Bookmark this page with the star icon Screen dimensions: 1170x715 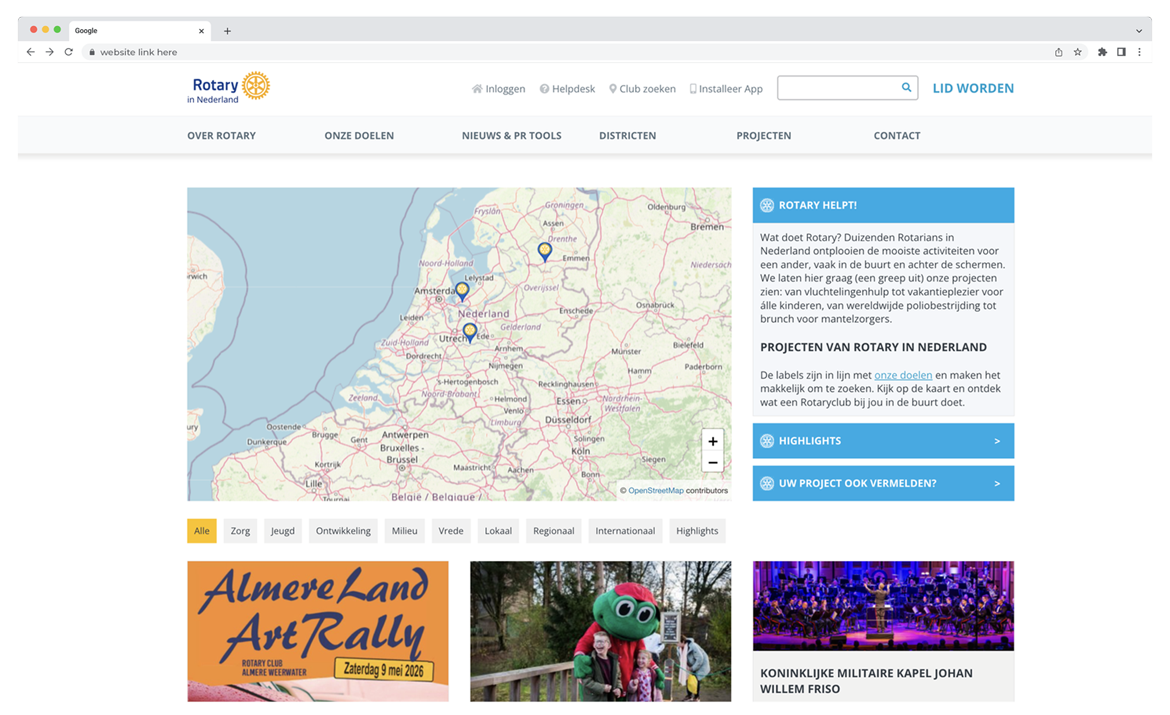1078,52
